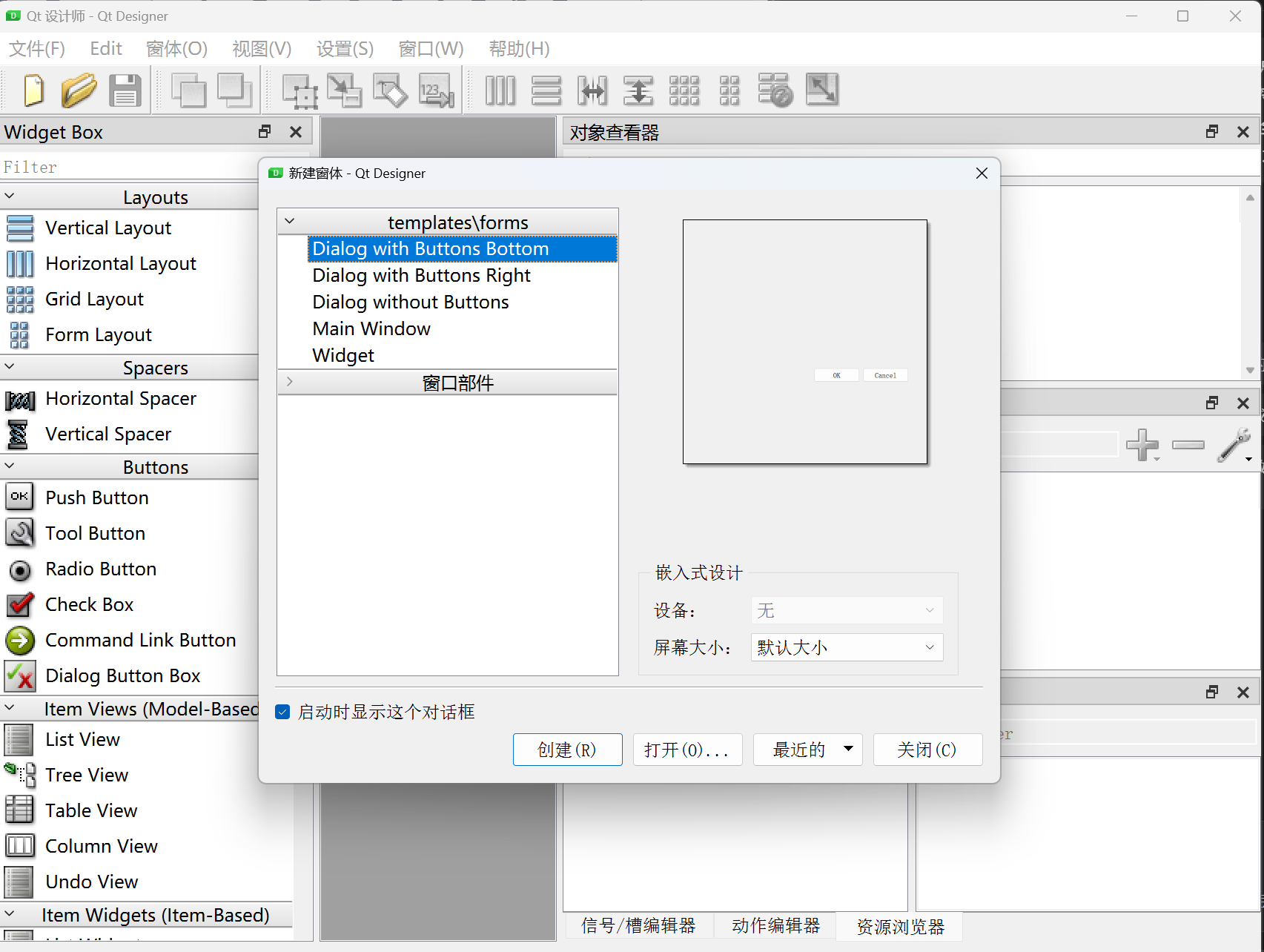
Task: Click the Lay Out Horizontally toolbar icon
Action: [x=500, y=90]
